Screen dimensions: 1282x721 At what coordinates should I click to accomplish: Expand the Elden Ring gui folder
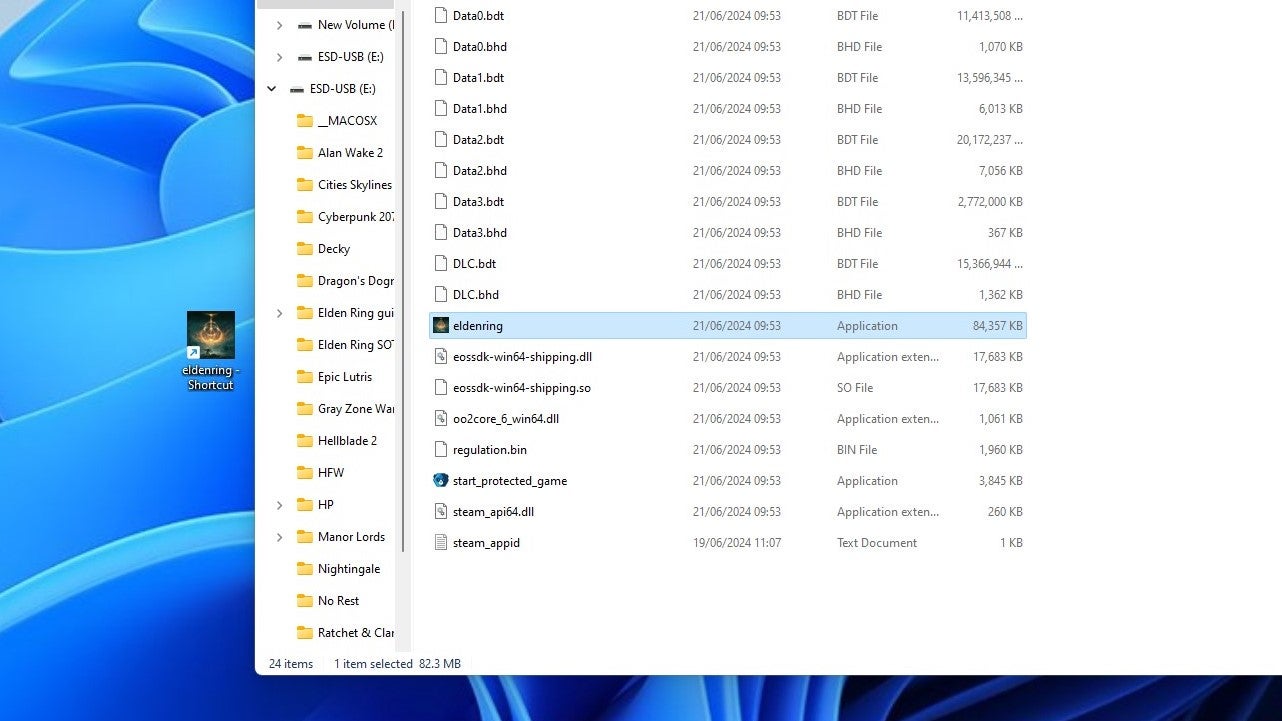pos(279,312)
